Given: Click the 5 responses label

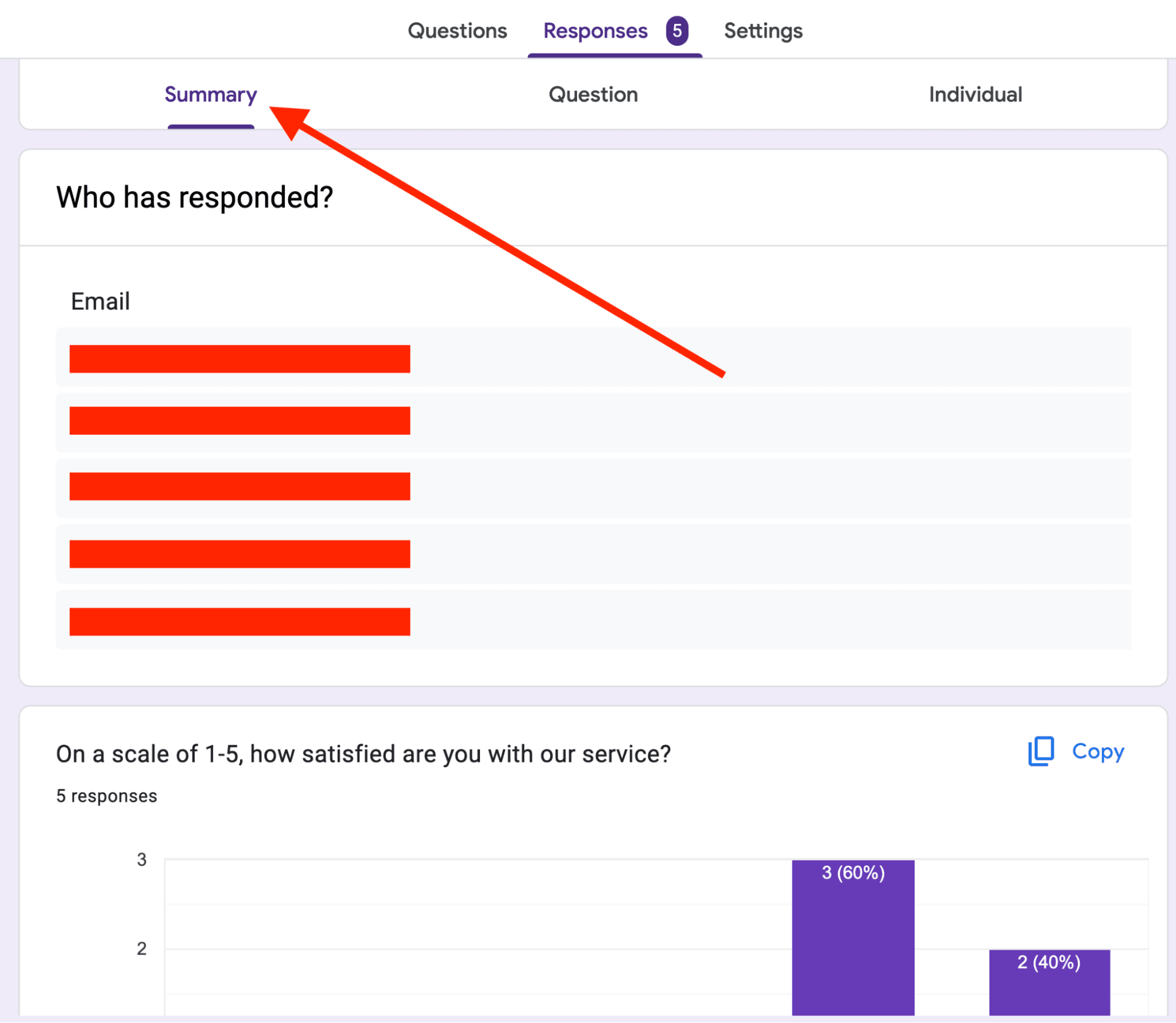Looking at the screenshot, I should [x=106, y=795].
